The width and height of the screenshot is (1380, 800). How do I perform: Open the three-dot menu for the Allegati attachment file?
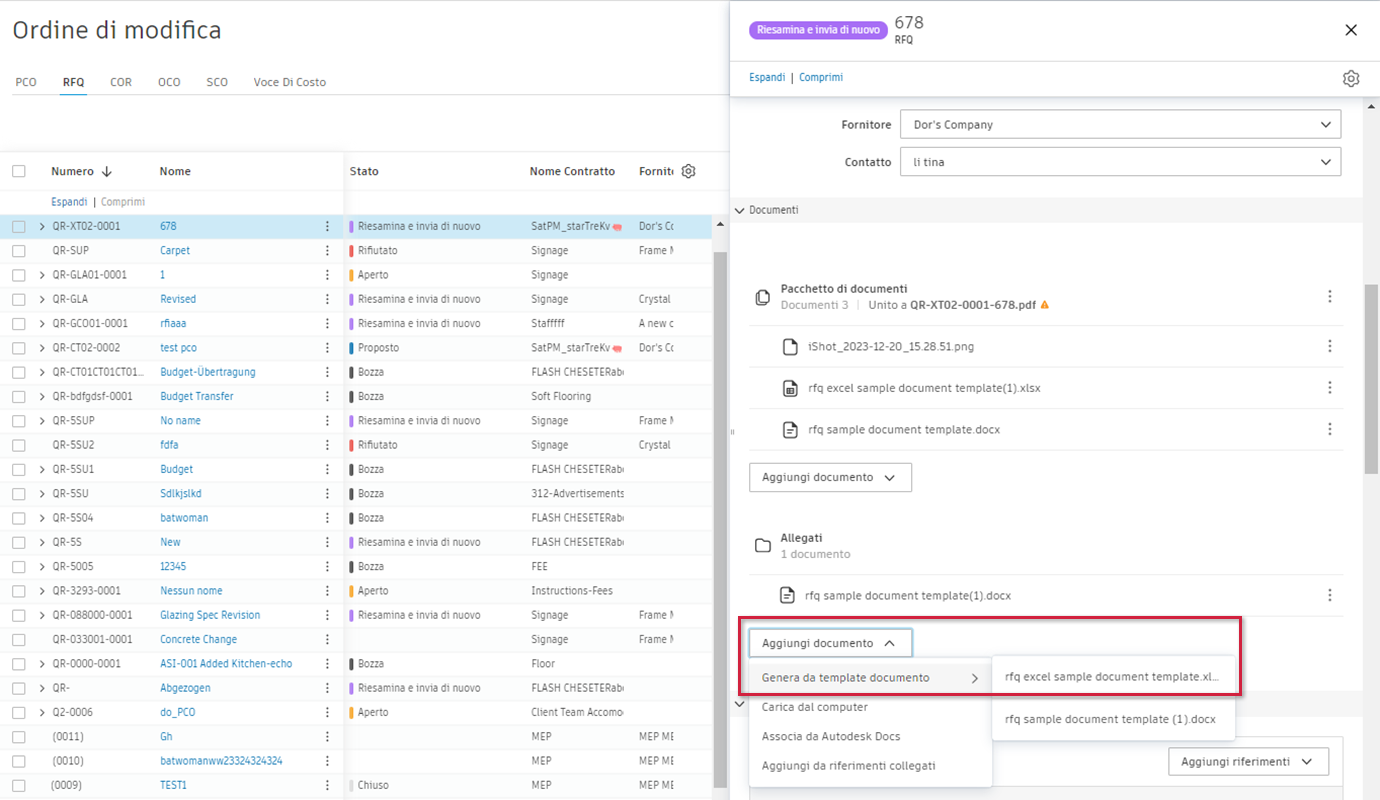click(1330, 595)
